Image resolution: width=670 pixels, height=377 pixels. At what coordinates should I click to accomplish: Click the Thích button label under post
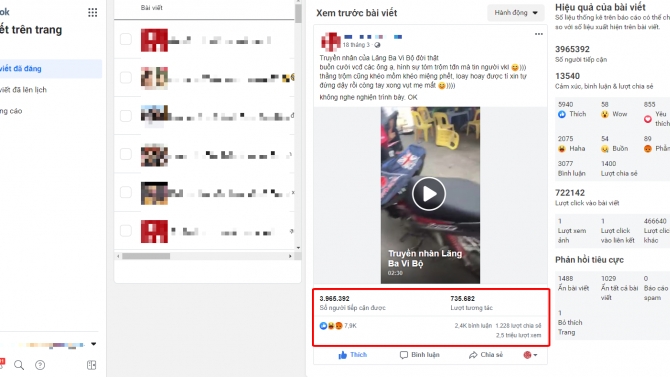click(359, 355)
